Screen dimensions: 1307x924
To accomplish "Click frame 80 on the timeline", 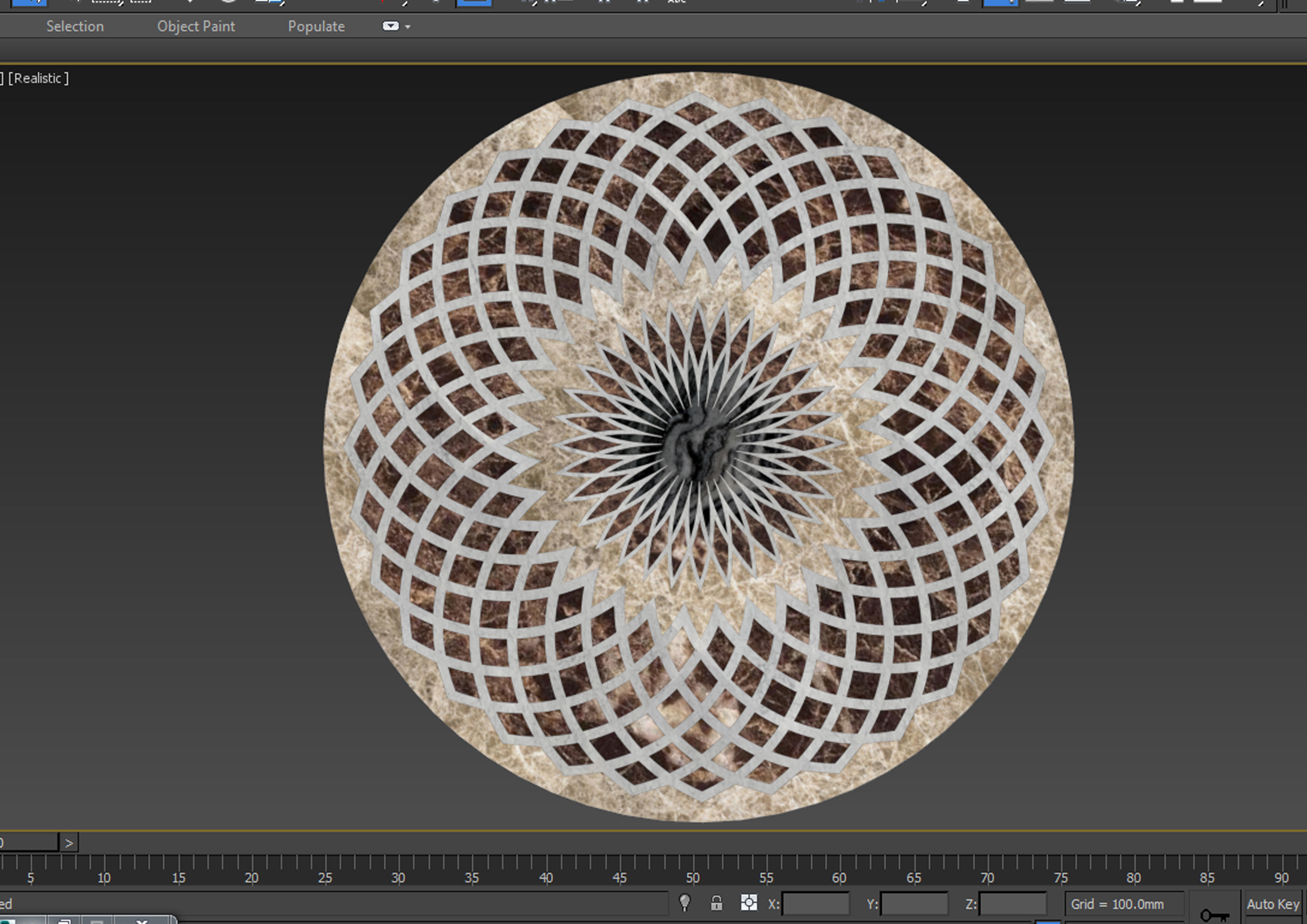I will [x=1133, y=879].
